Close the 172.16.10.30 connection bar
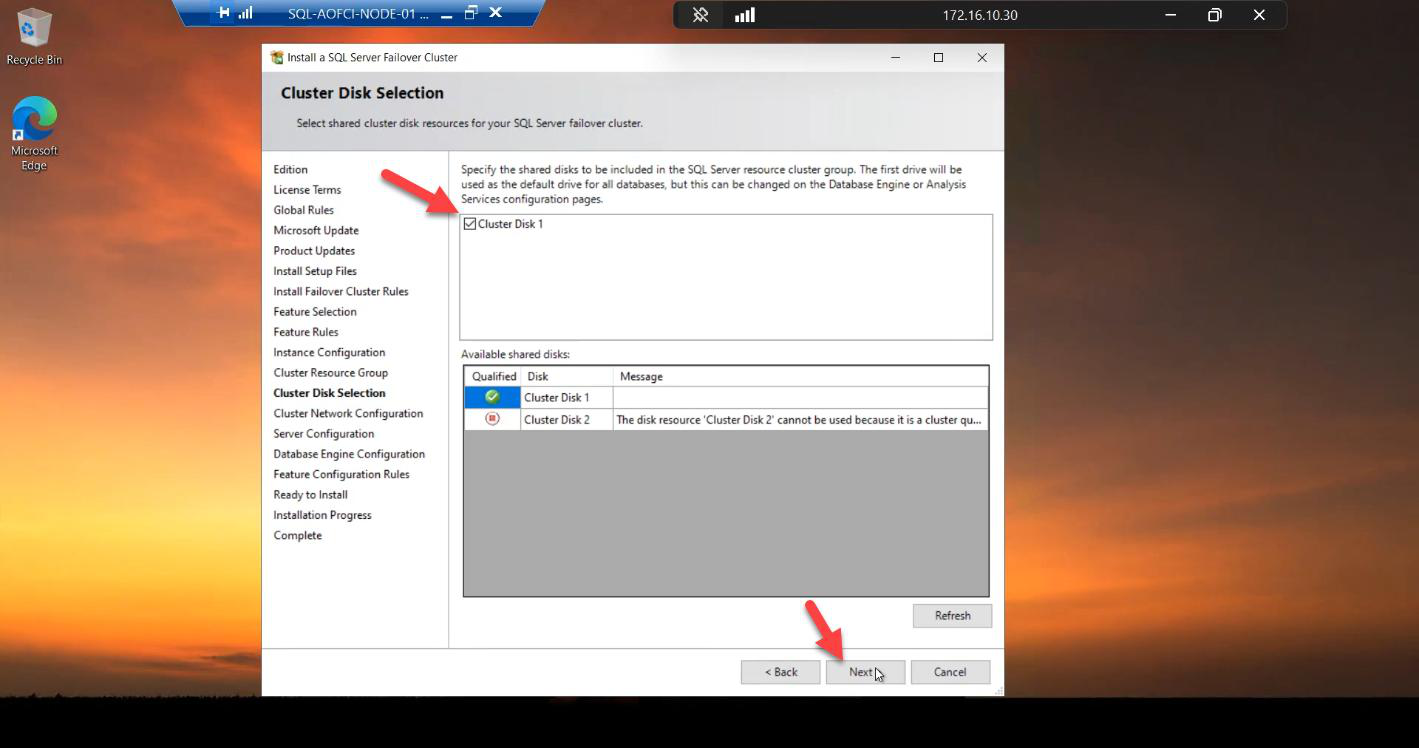This screenshot has height=748, width=1419. [1259, 15]
